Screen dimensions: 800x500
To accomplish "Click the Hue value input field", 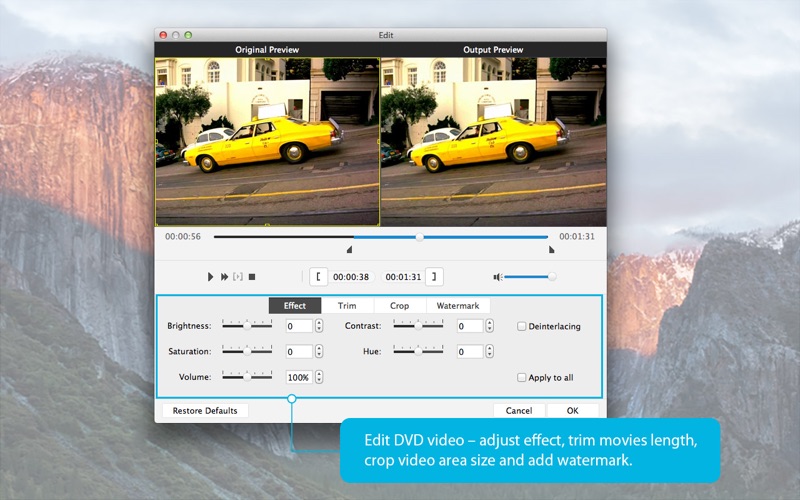I will (x=469, y=352).
